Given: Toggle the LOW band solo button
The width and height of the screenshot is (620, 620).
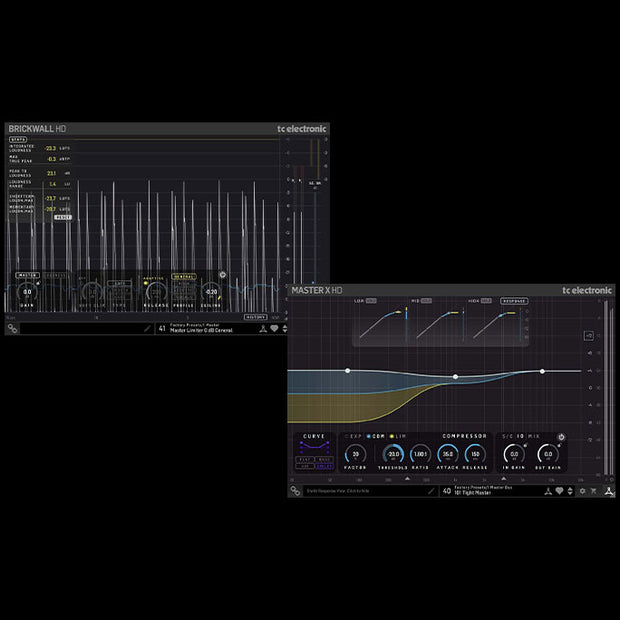Looking at the screenshot, I should tap(371, 301).
